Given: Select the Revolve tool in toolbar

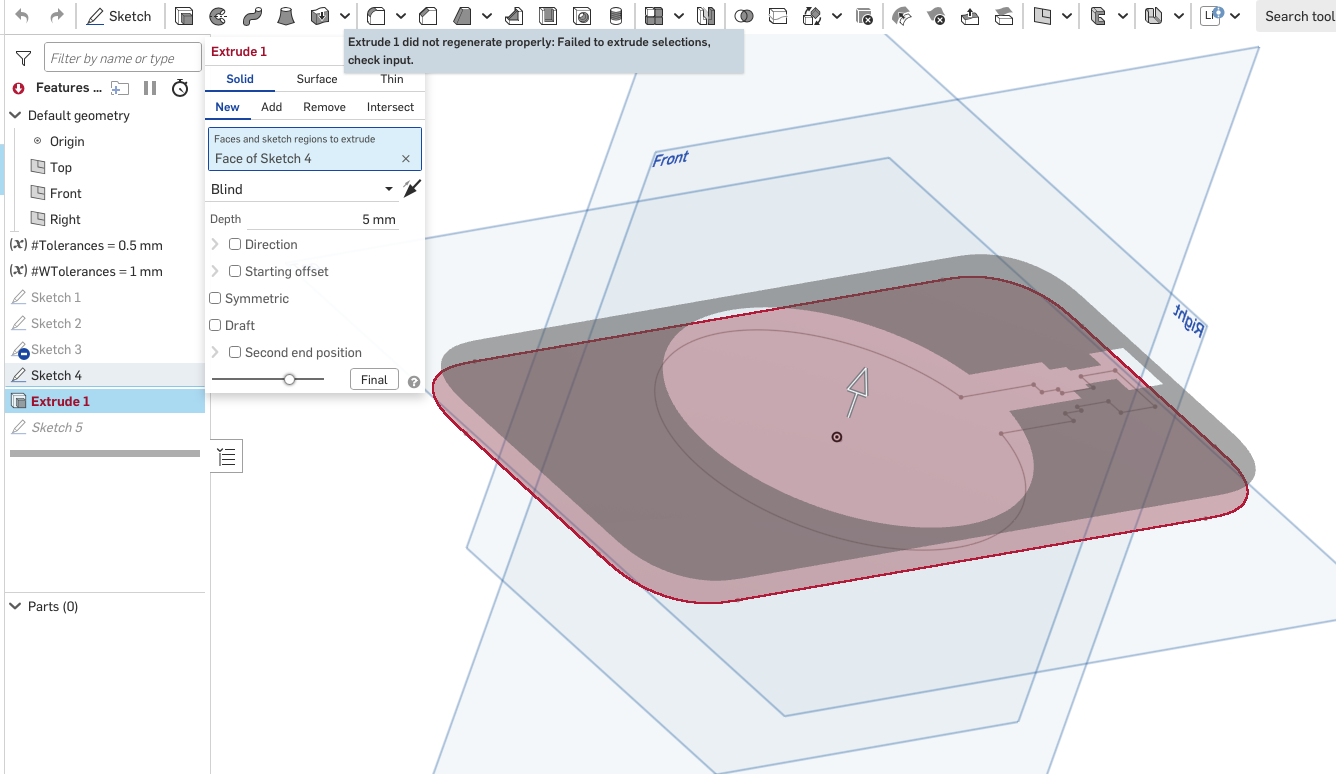Looking at the screenshot, I should pyautogui.click(x=218, y=16).
